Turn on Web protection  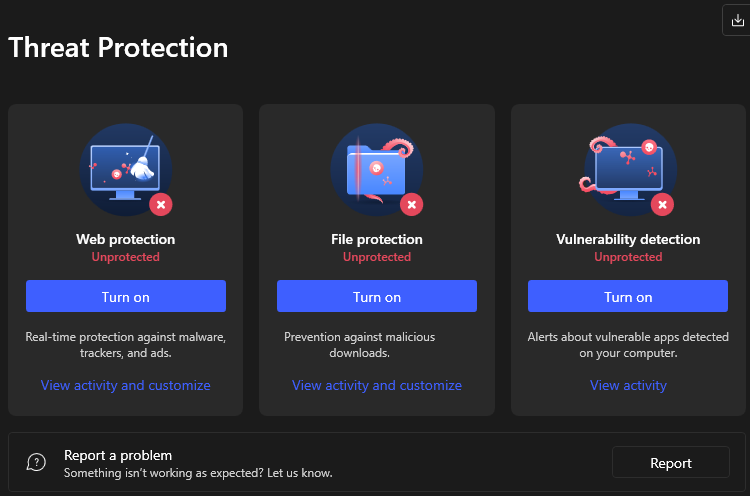126,296
